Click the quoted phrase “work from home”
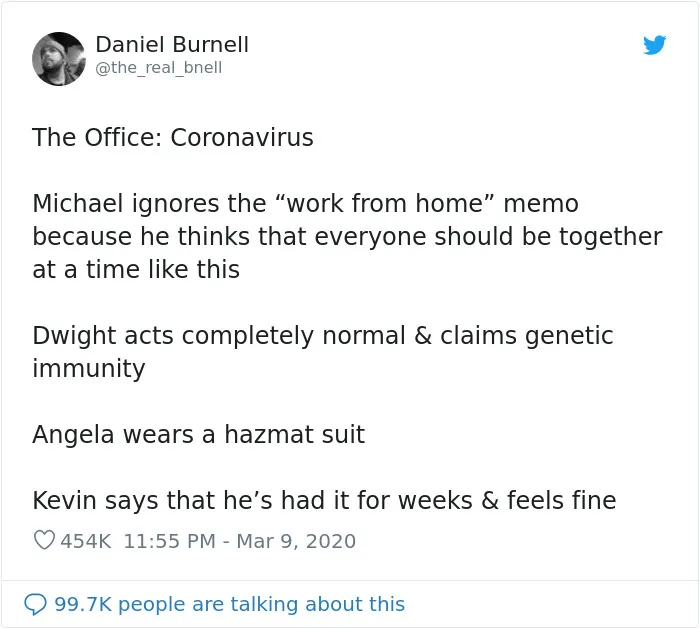The width and height of the screenshot is (700, 629). coord(385,203)
